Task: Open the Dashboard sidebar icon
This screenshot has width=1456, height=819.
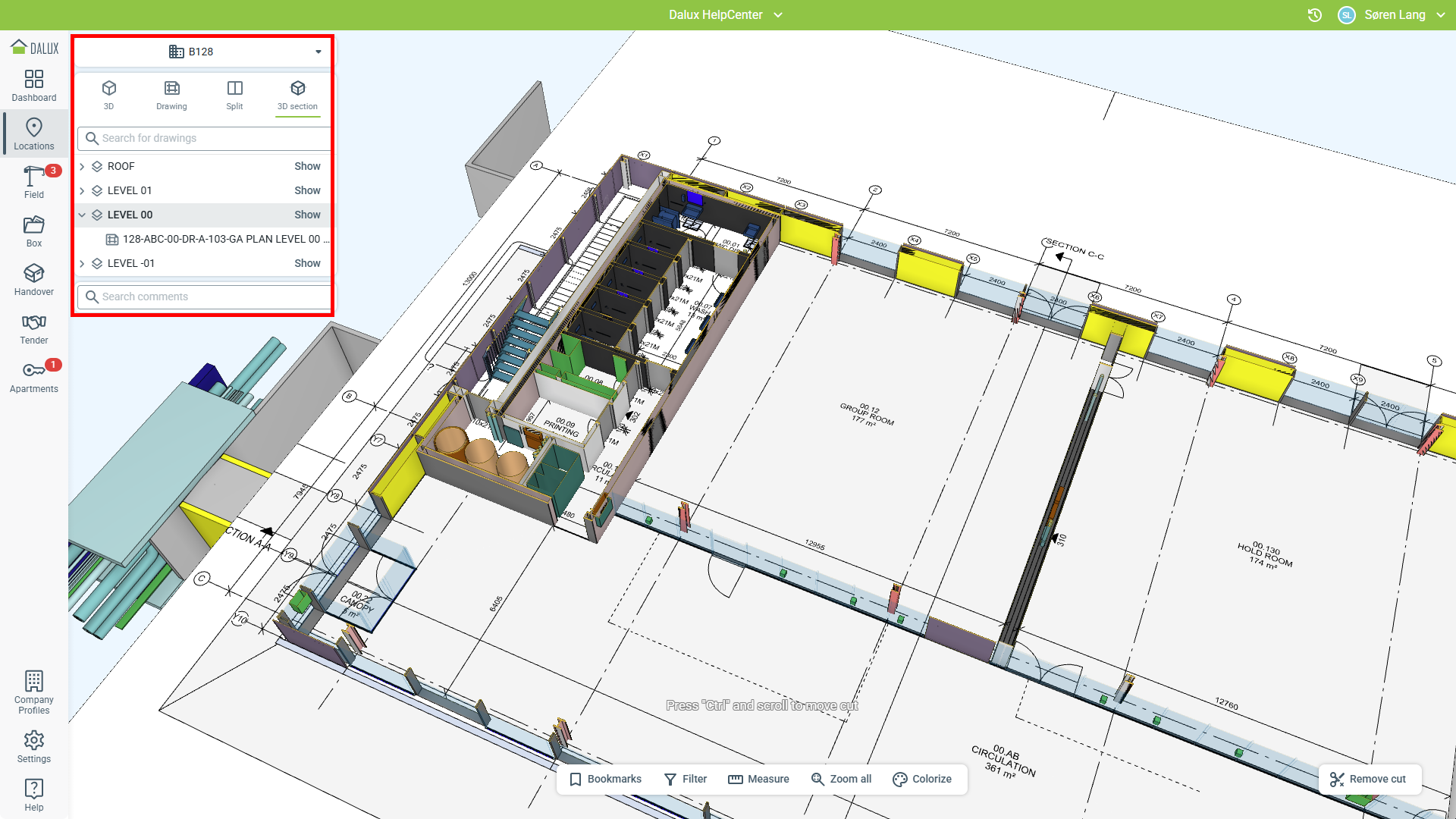Action: 33,85
